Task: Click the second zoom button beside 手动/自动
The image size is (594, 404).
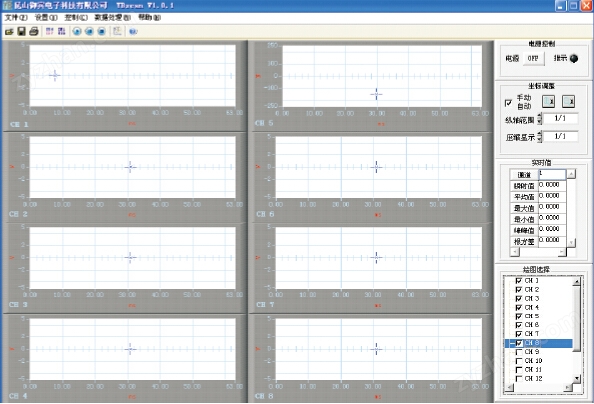Action: (x=568, y=102)
